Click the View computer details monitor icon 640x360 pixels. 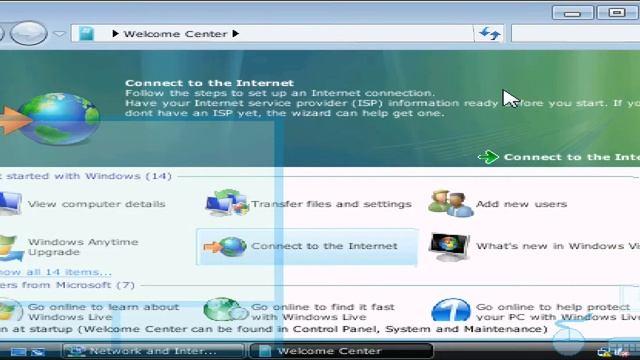(10, 203)
